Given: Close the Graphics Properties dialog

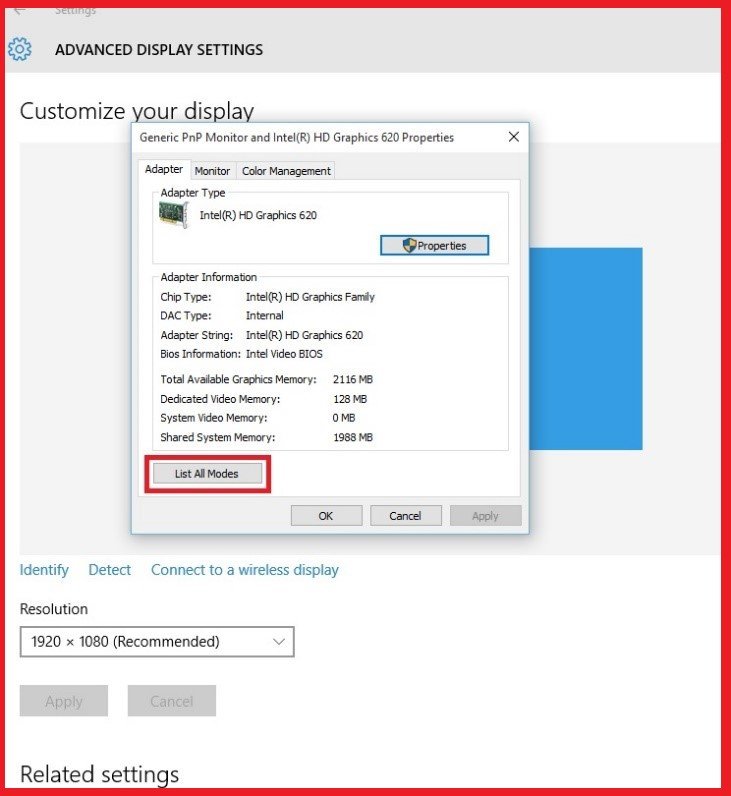Looking at the screenshot, I should coord(514,137).
